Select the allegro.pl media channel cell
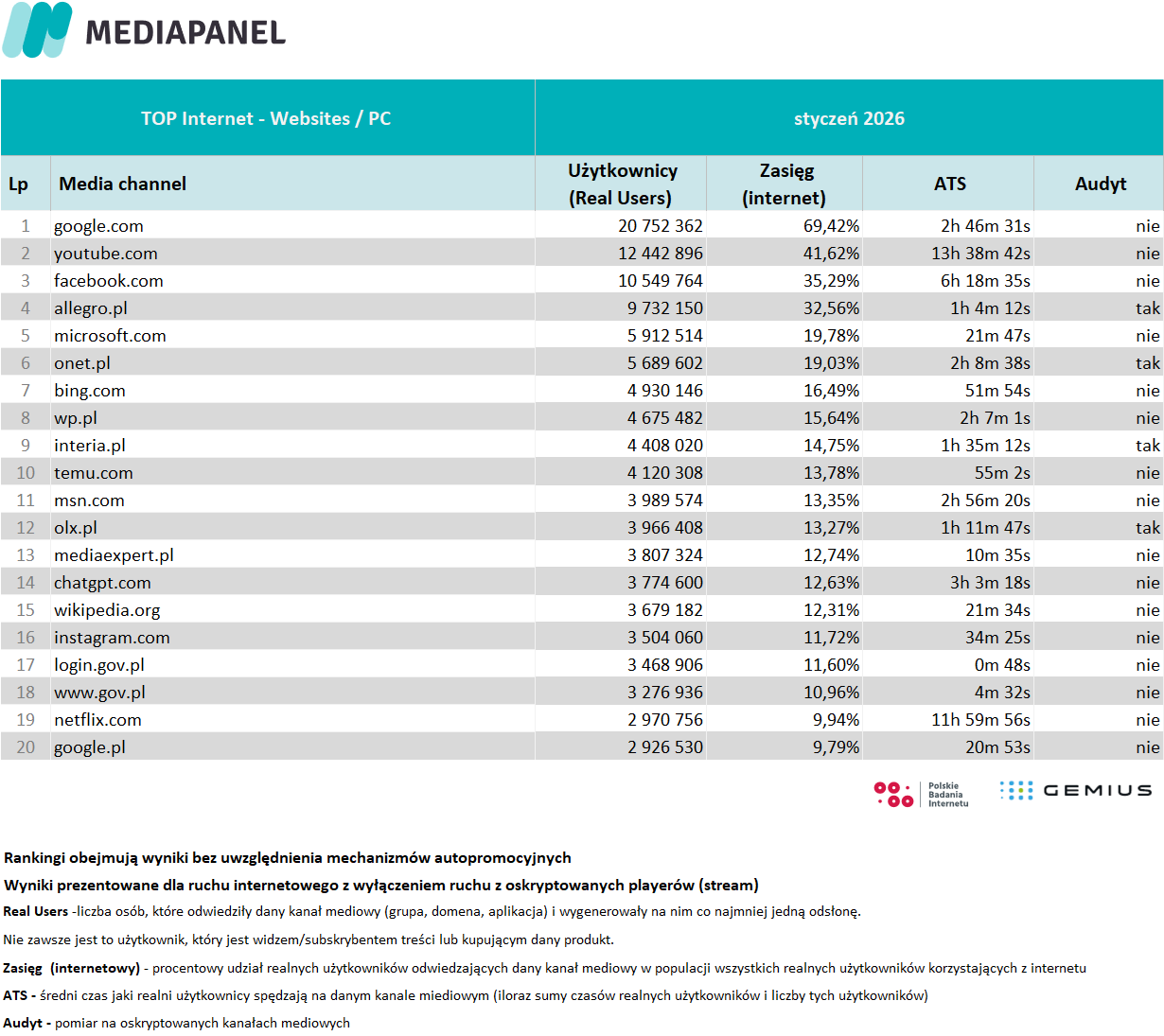 click(x=91, y=308)
